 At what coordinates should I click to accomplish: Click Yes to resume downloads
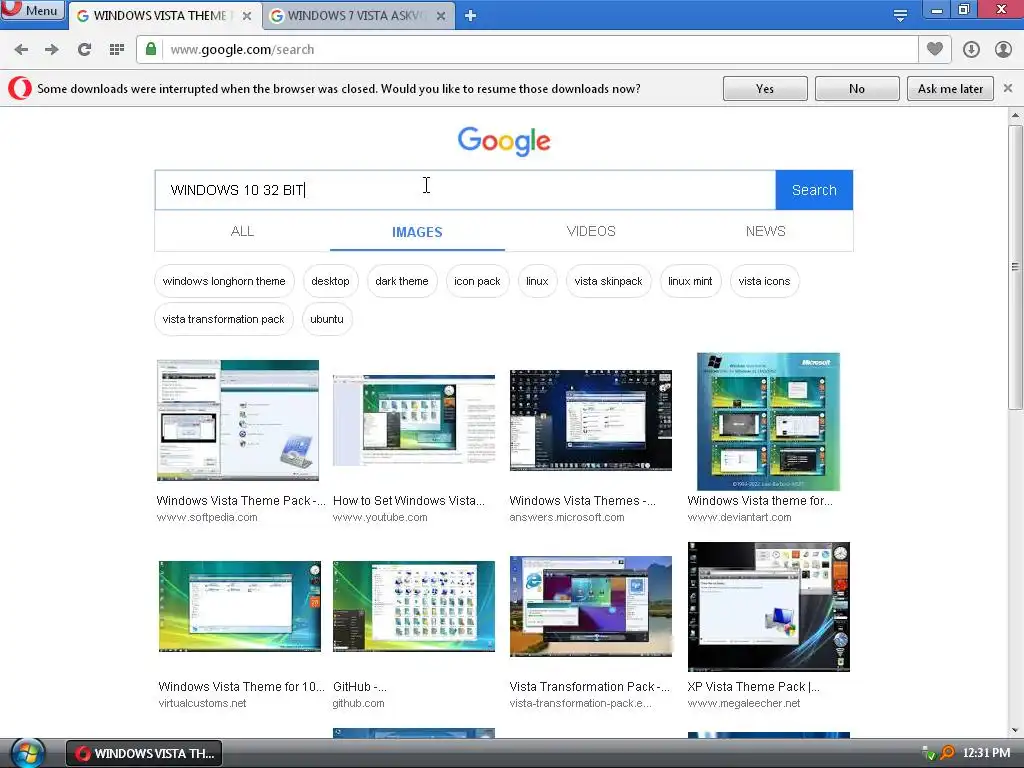pyautogui.click(x=765, y=88)
